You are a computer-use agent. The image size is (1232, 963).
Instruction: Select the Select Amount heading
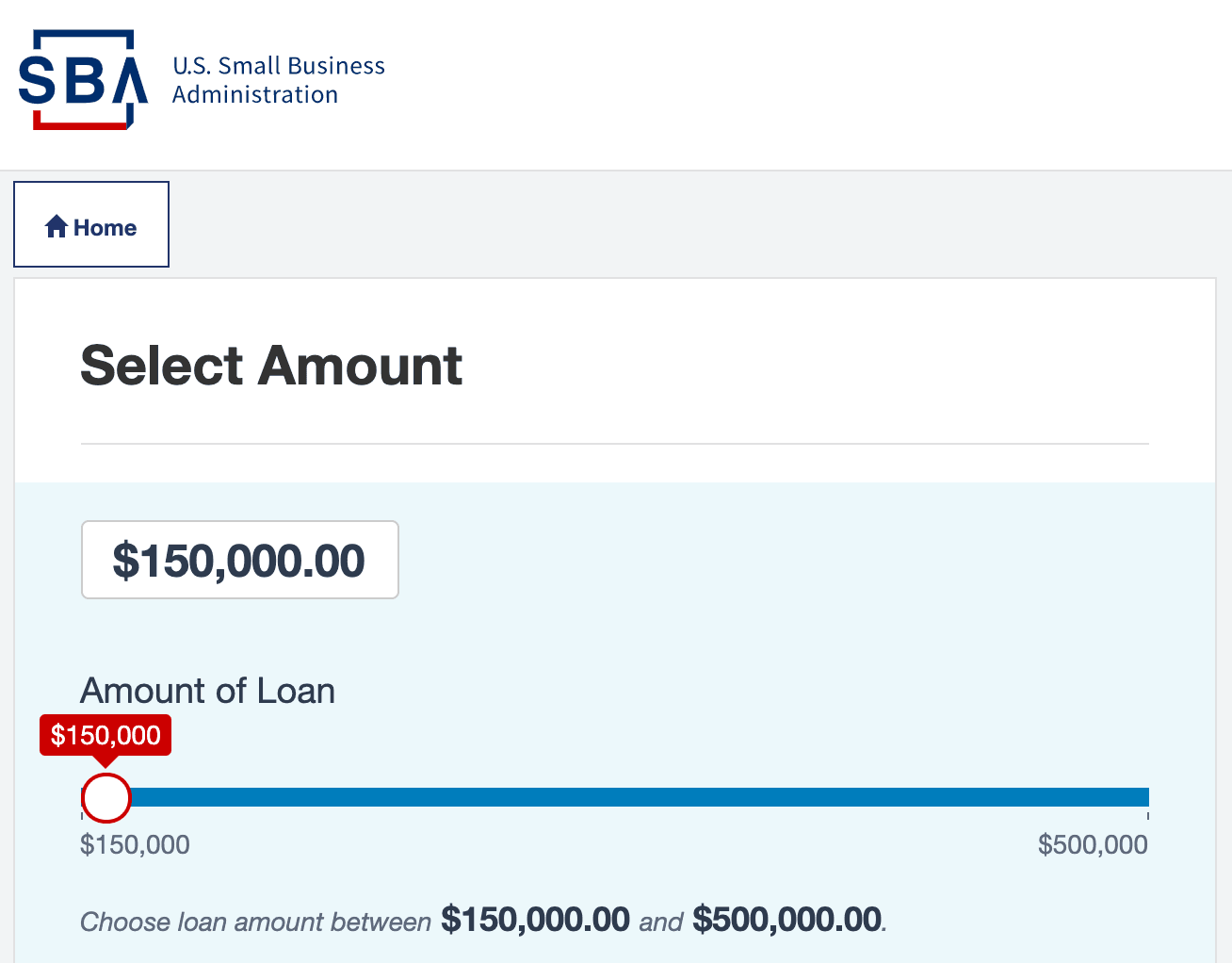tap(271, 366)
